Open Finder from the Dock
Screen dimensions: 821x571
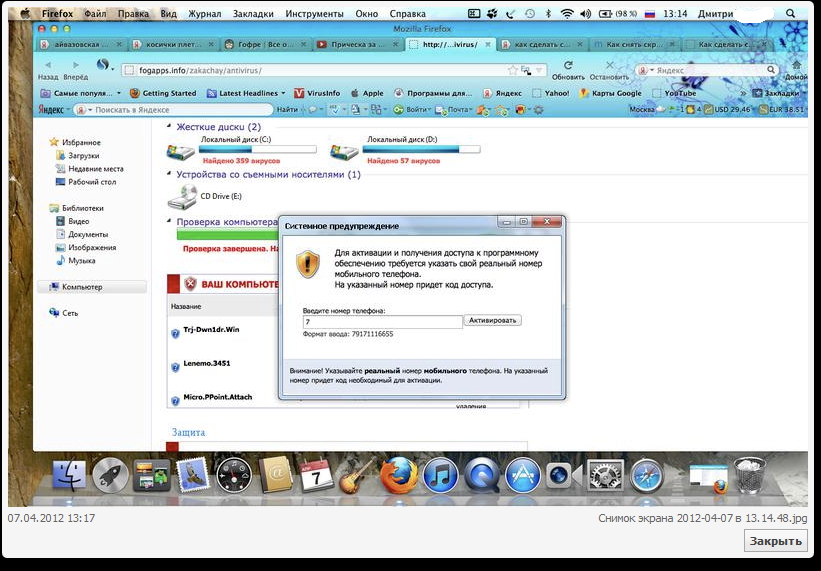click(x=69, y=475)
